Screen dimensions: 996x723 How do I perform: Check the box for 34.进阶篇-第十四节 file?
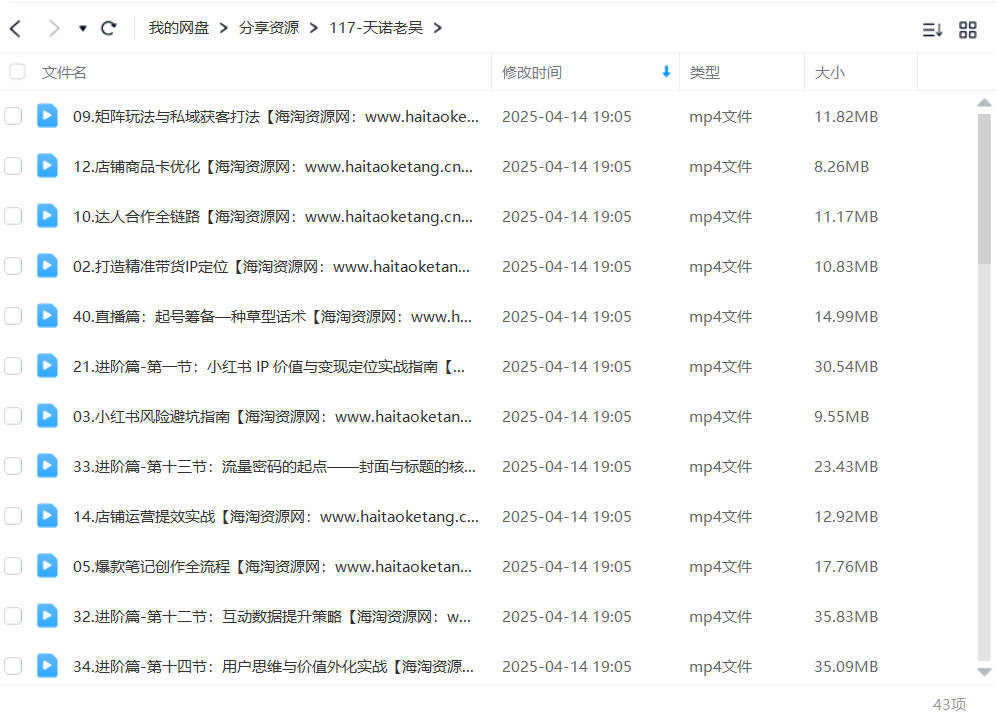pyautogui.click(x=13, y=666)
